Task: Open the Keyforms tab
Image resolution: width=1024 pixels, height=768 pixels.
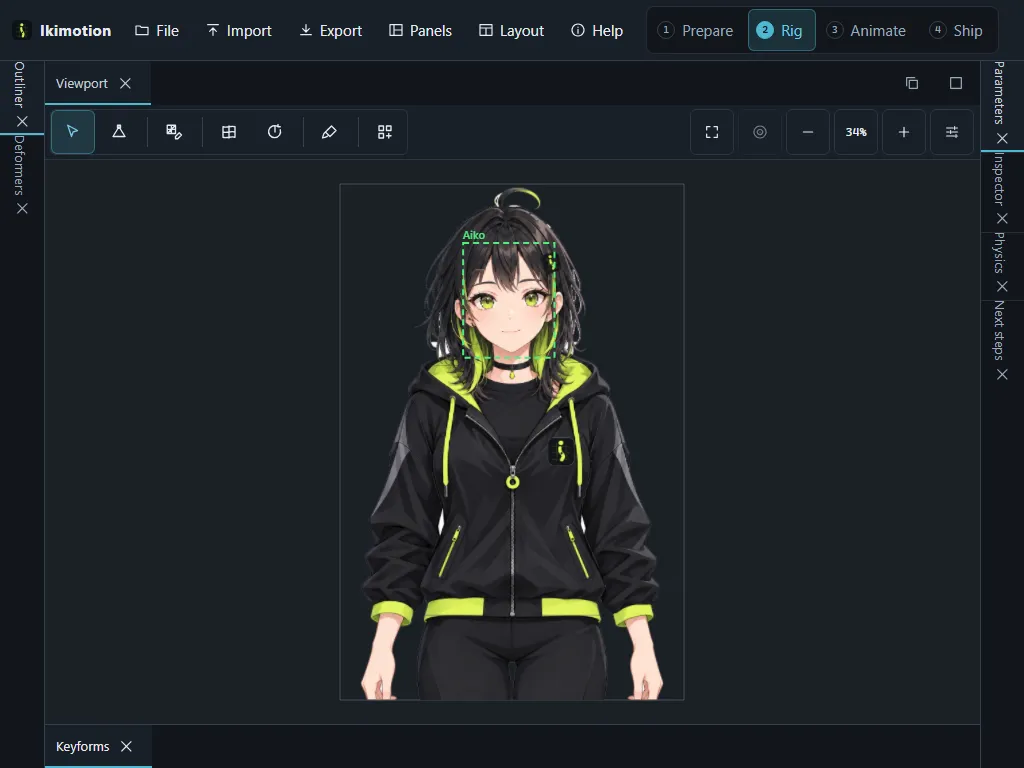Action: coord(82,746)
